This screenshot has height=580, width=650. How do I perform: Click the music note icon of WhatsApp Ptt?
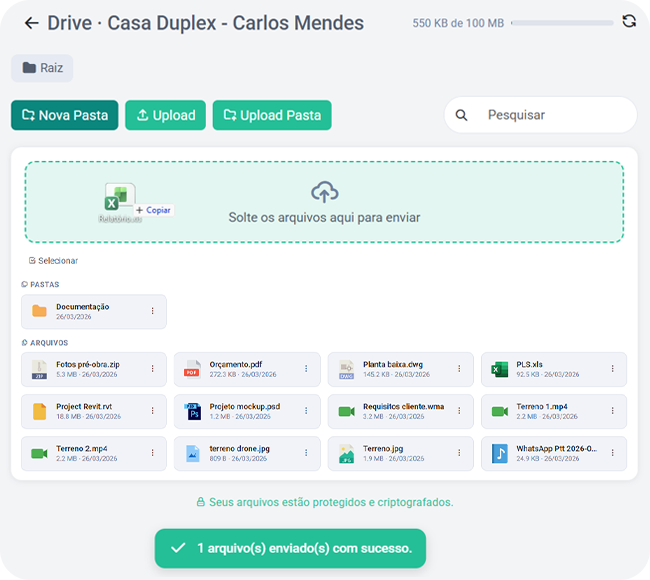tap(500, 454)
